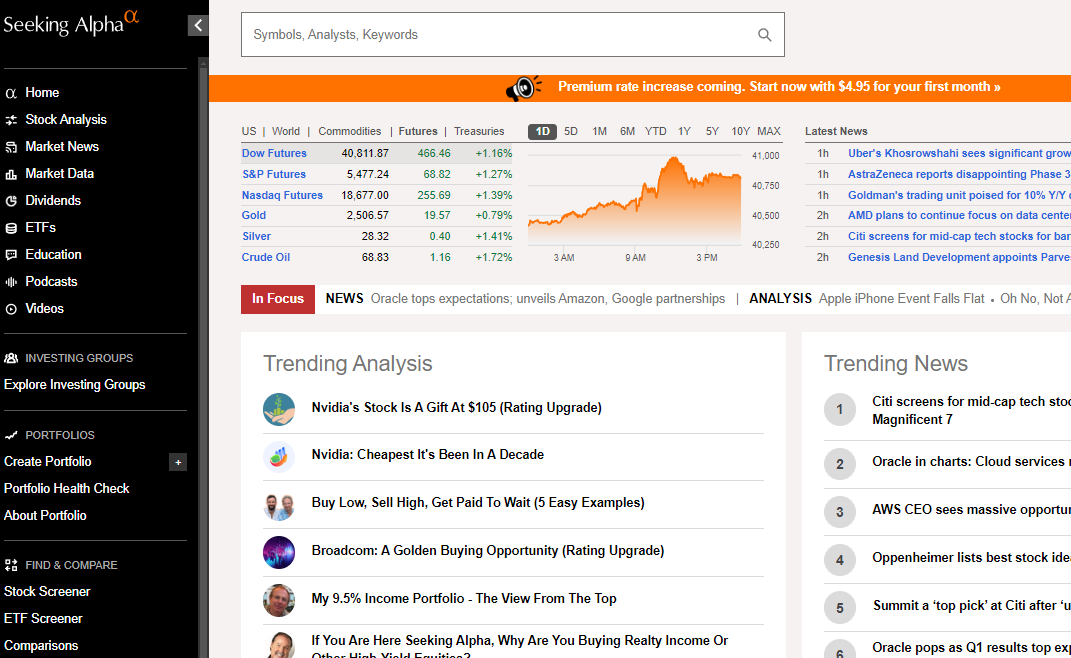
Task: Click the Find & Compare grid icon
Action: [x=11, y=565]
